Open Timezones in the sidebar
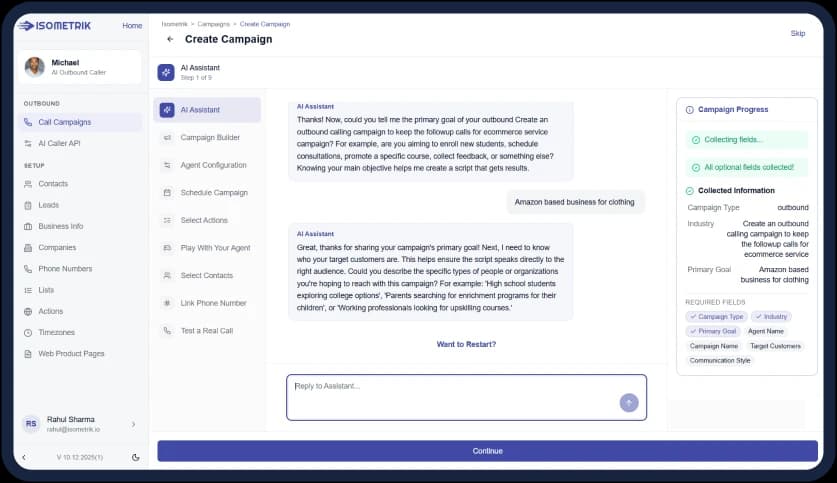 pos(80,332)
